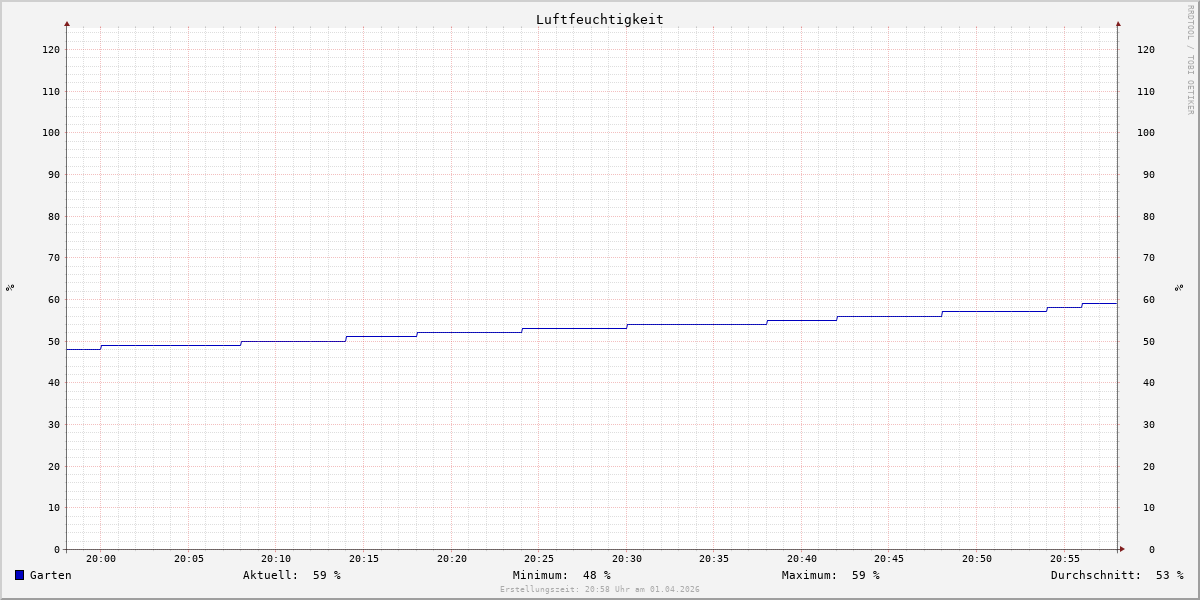
Task: Click the 120 label on the left axis
Action: coord(50,49)
